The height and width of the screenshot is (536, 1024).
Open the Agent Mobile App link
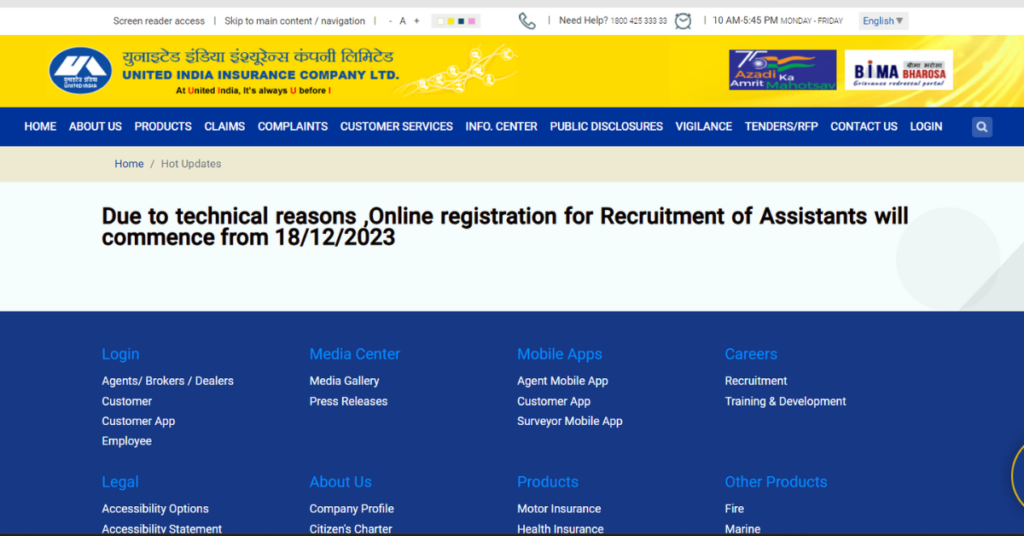pos(562,381)
